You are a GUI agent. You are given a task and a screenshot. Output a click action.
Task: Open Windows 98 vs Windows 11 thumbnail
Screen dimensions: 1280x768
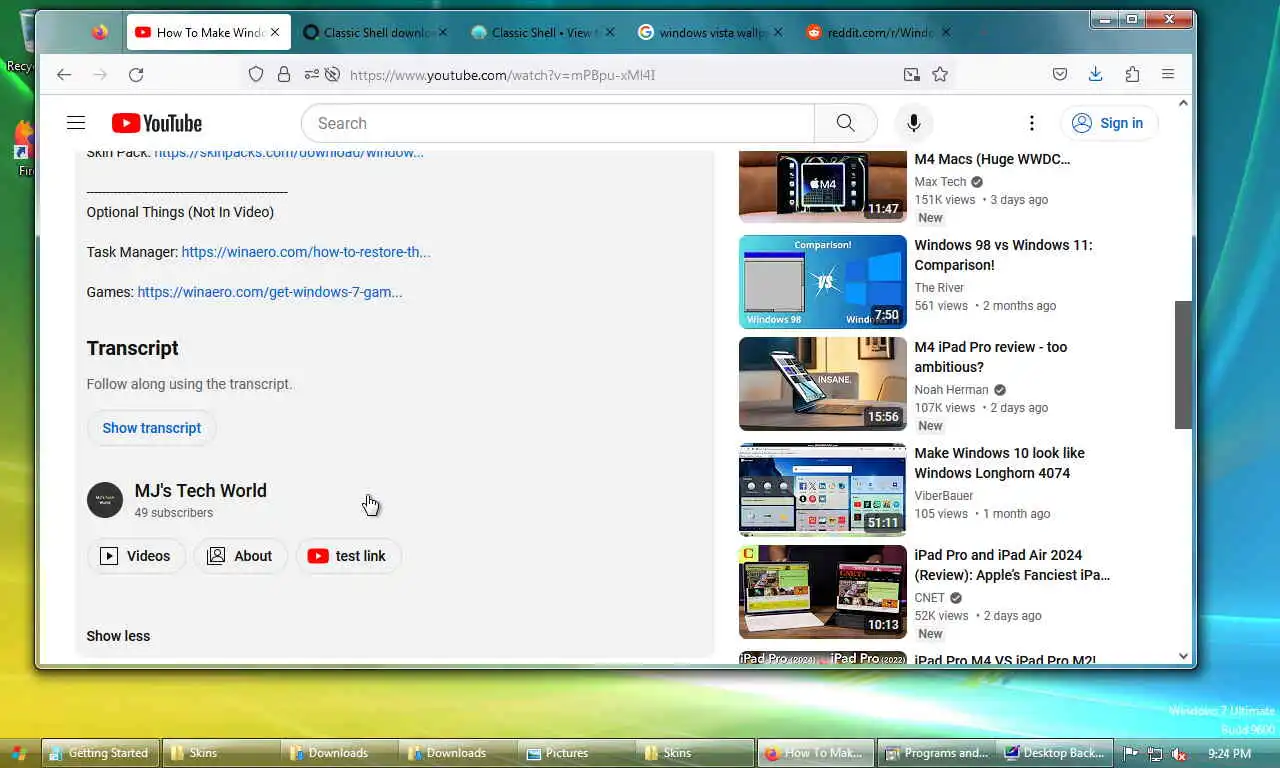pos(823,282)
